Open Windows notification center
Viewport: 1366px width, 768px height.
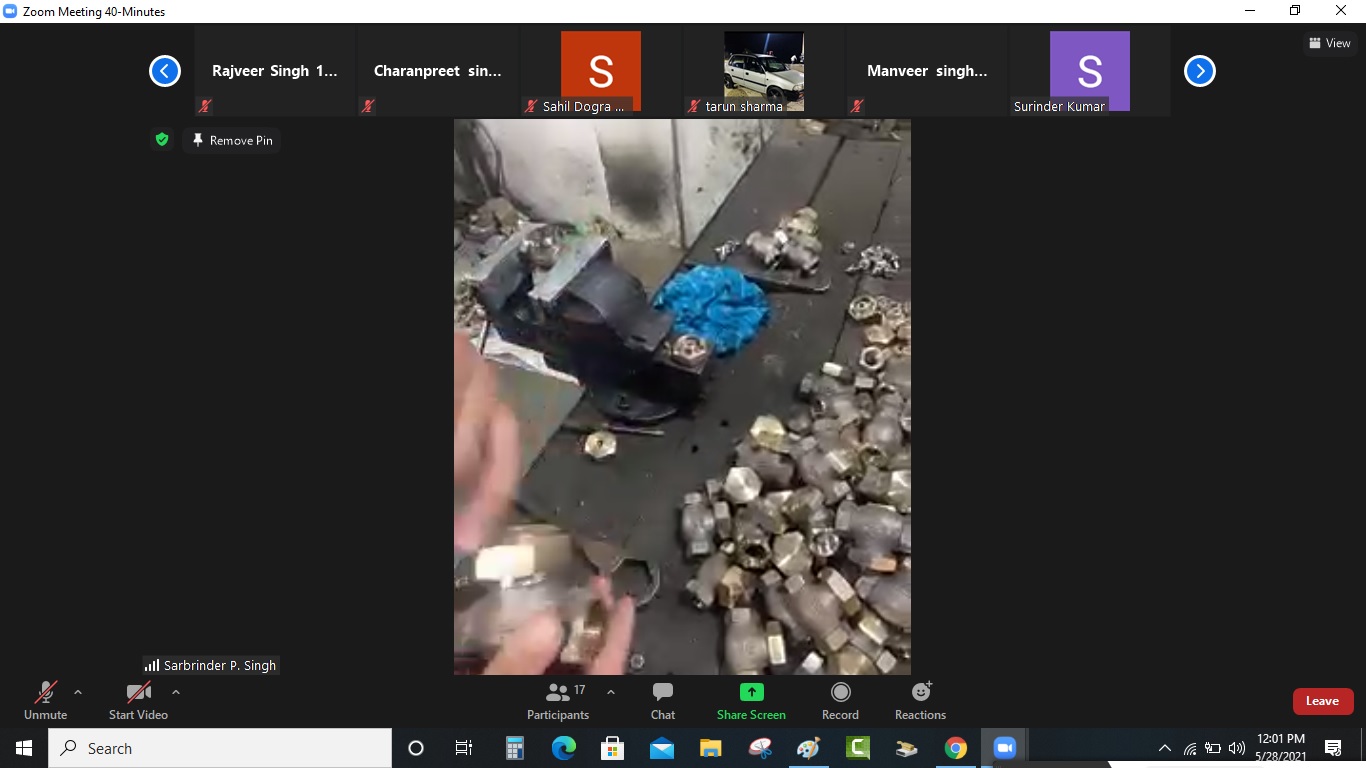coord(1333,748)
